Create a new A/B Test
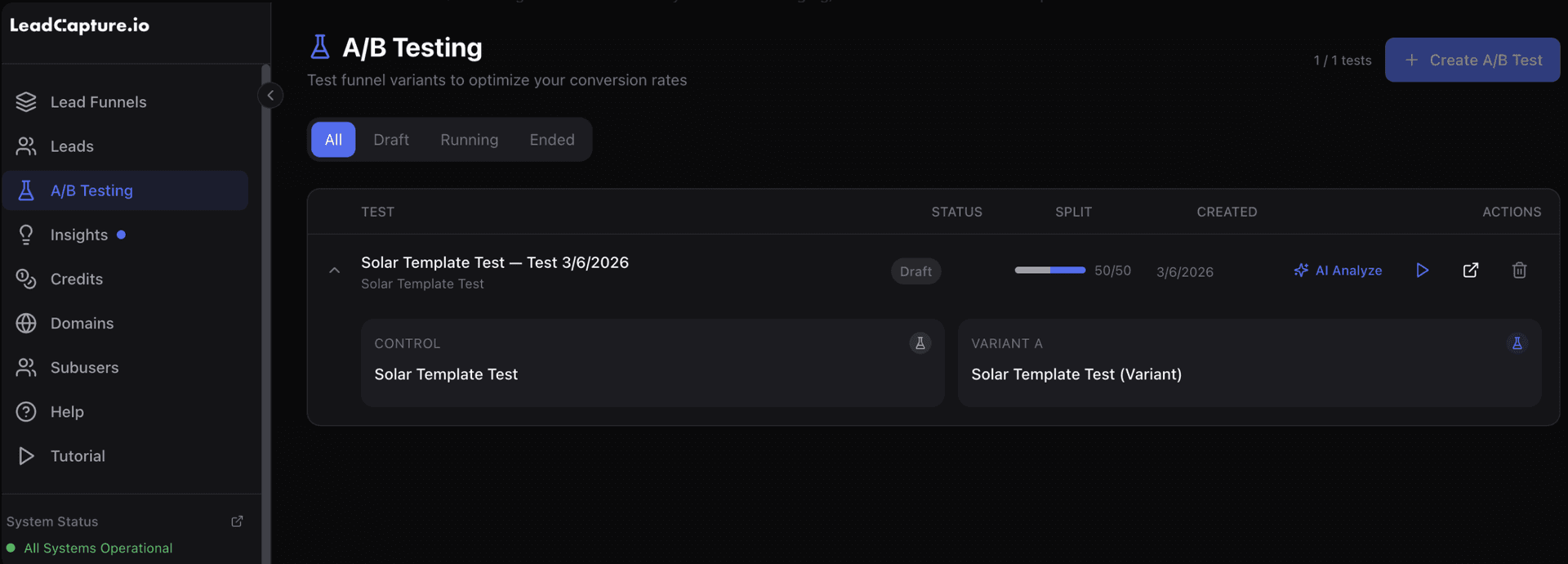Viewport: 1568px width, 564px height. tap(1472, 60)
